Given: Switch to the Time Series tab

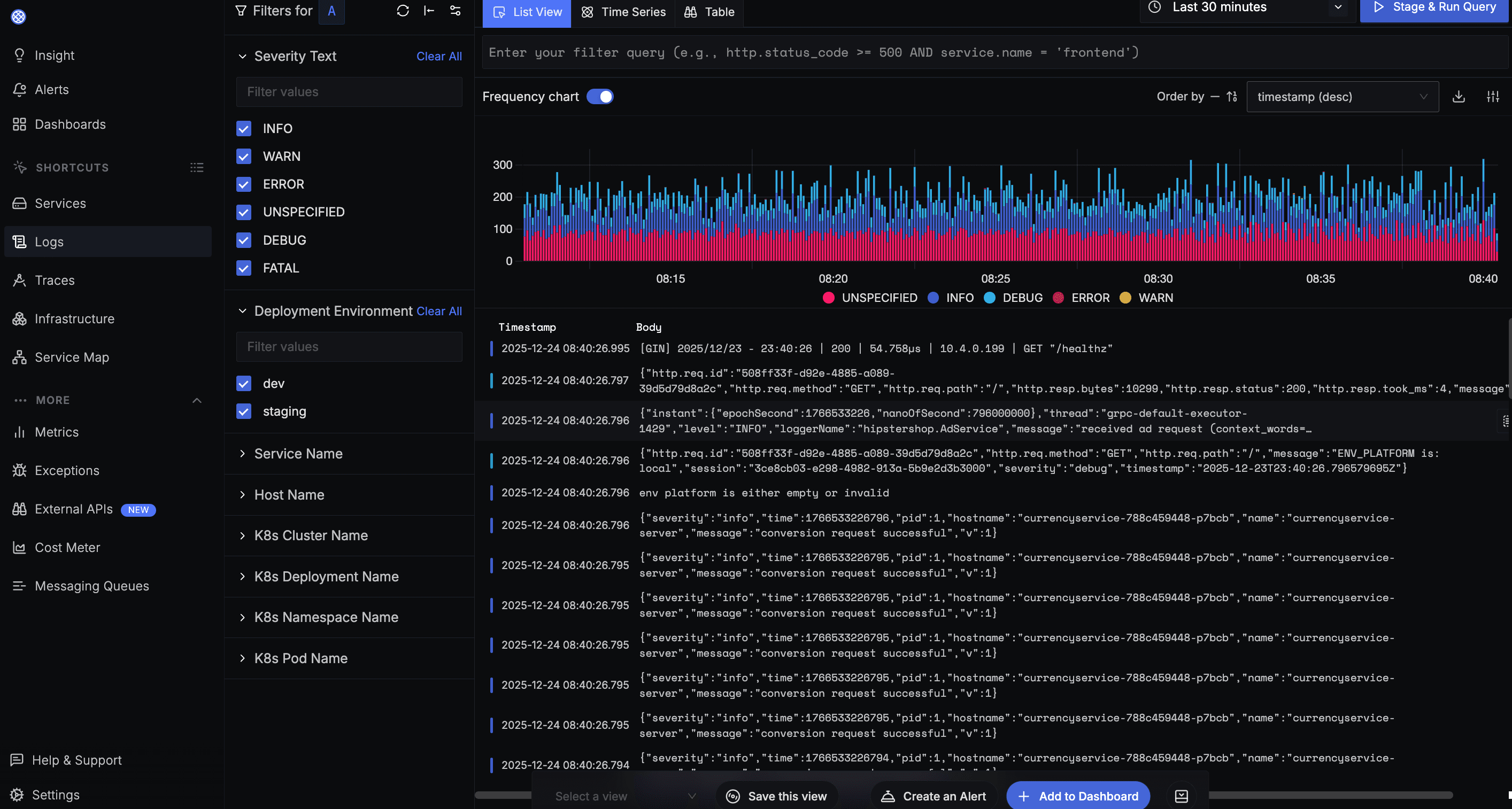Looking at the screenshot, I should (x=623, y=12).
